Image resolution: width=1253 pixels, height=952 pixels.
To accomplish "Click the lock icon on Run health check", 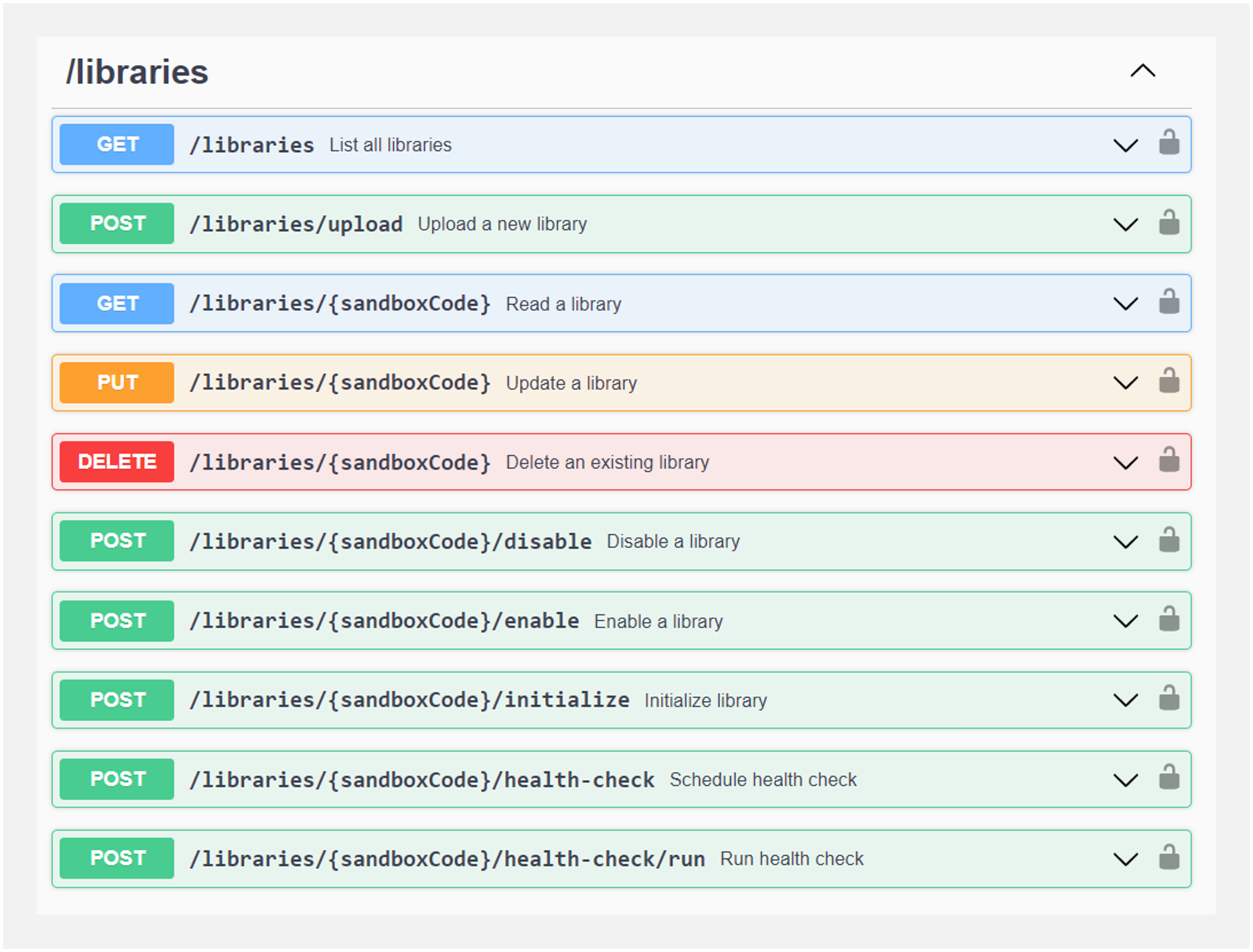I will point(1169,856).
